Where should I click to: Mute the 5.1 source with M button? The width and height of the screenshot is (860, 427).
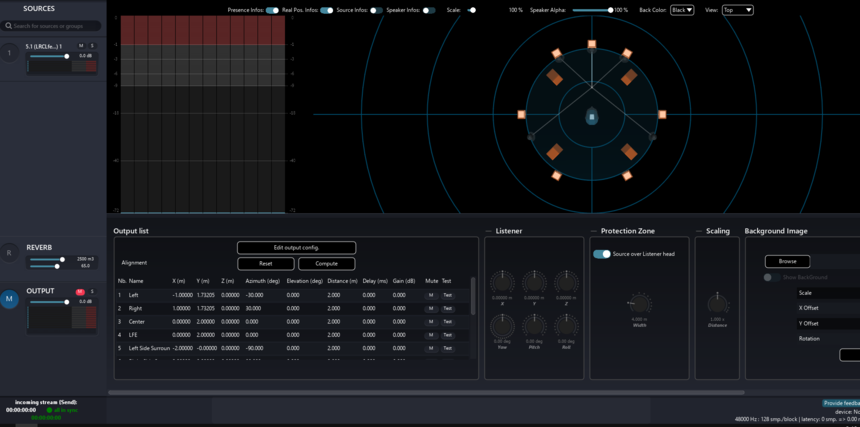point(81,46)
